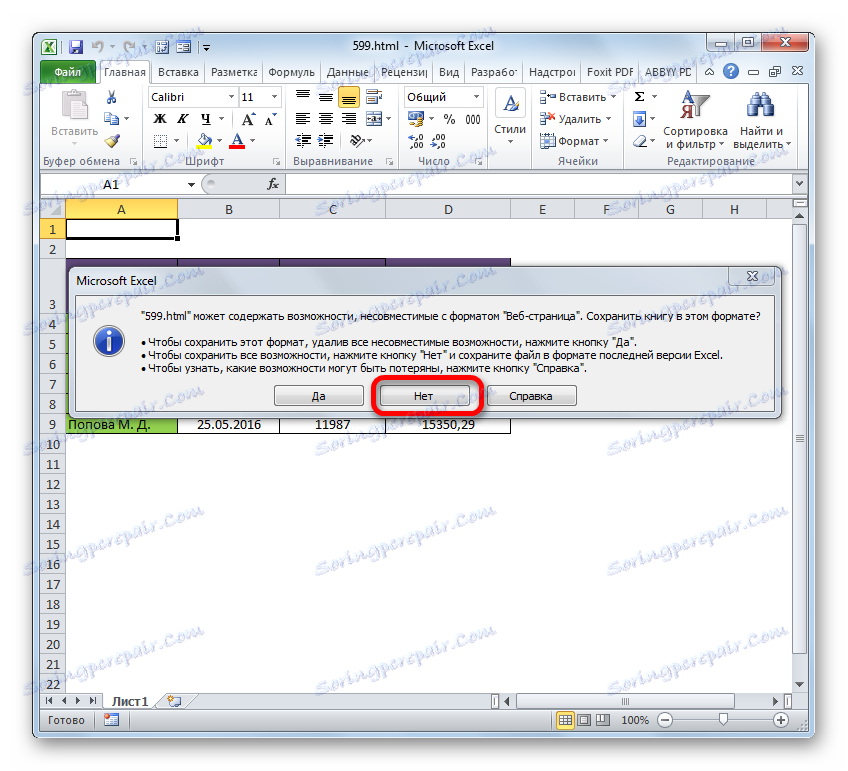Toggle middle vertical alignment
Image resolution: width=848 pixels, height=771 pixels.
(326, 97)
